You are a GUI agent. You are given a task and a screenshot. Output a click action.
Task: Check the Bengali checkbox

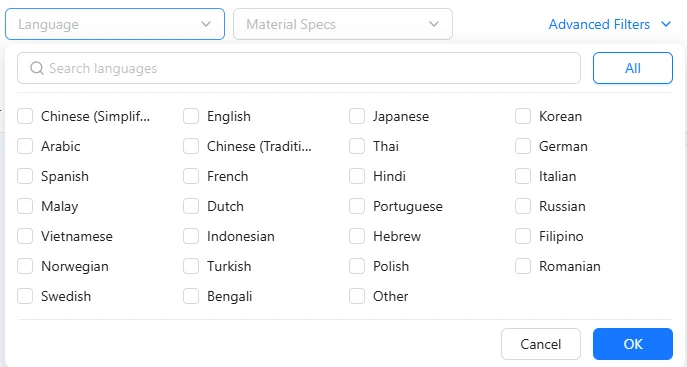191,296
